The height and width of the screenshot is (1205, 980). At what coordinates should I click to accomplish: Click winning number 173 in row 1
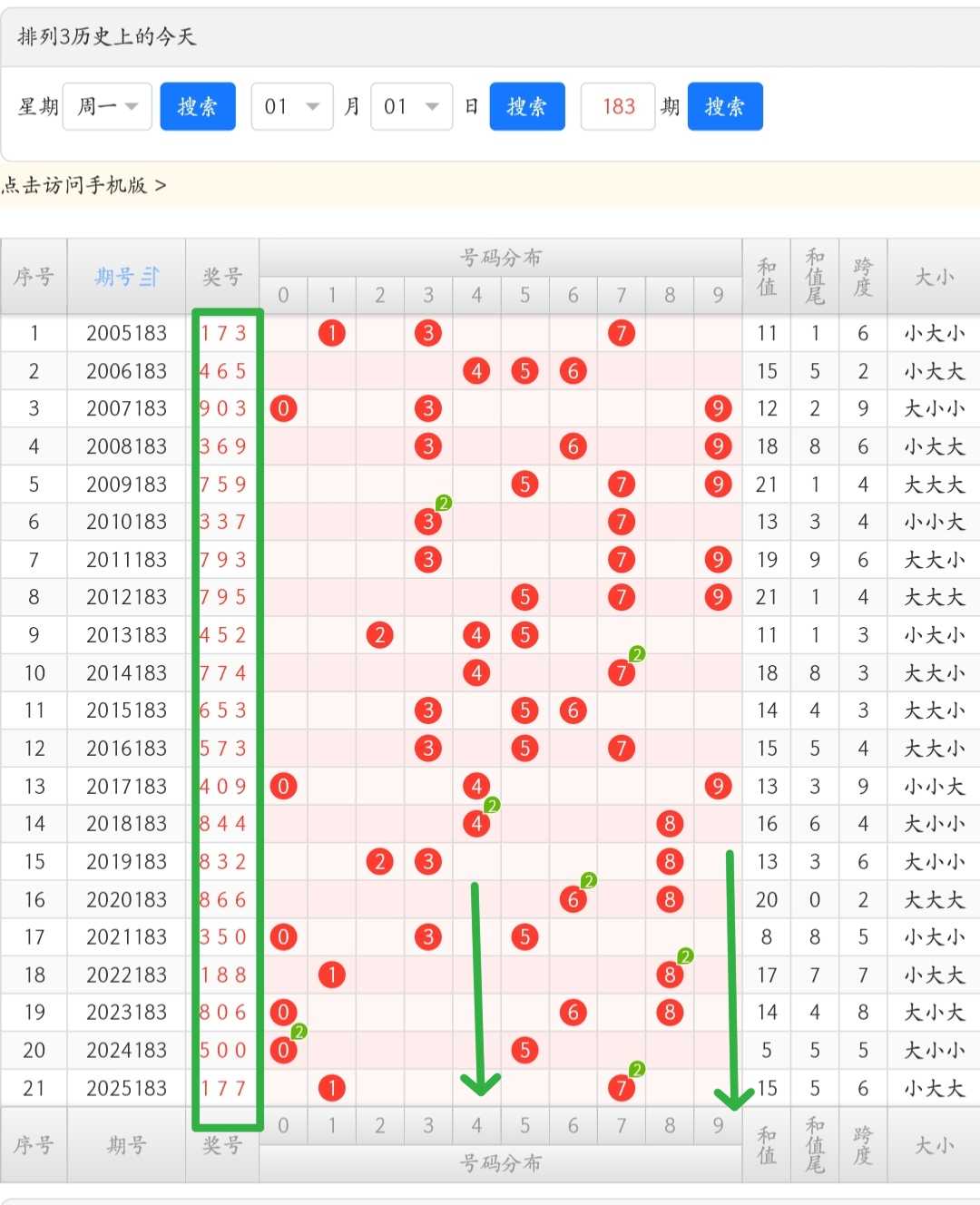pos(223,333)
